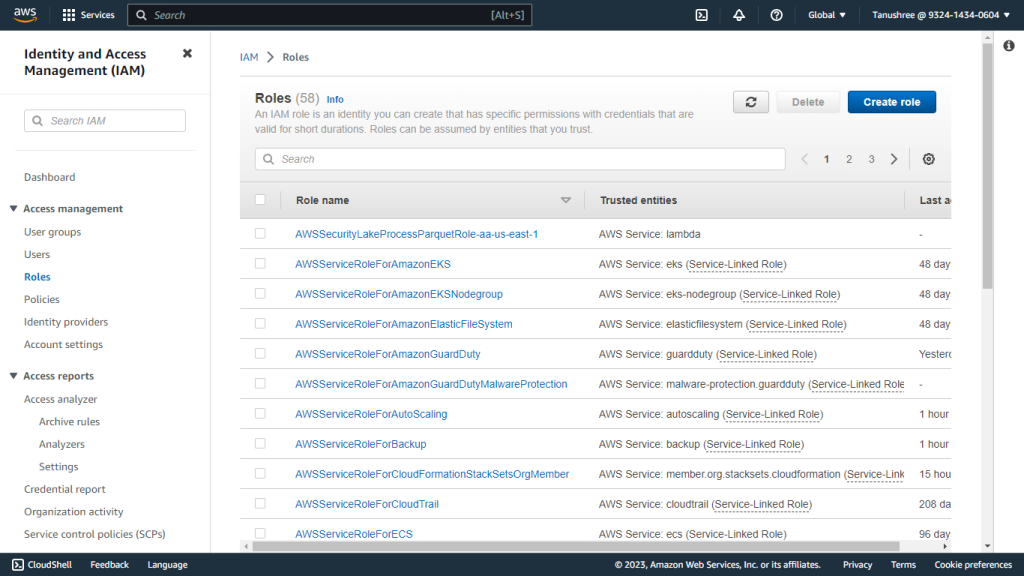Go to previous page of roles
This screenshot has width=1024, height=576.
pos(805,159)
